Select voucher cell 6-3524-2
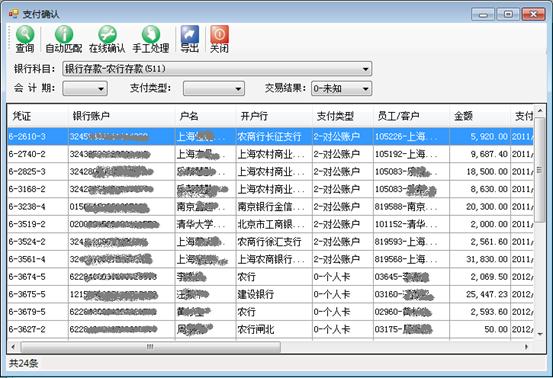This screenshot has height=378, width=553. pyautogui.click(x=37, y=242)
